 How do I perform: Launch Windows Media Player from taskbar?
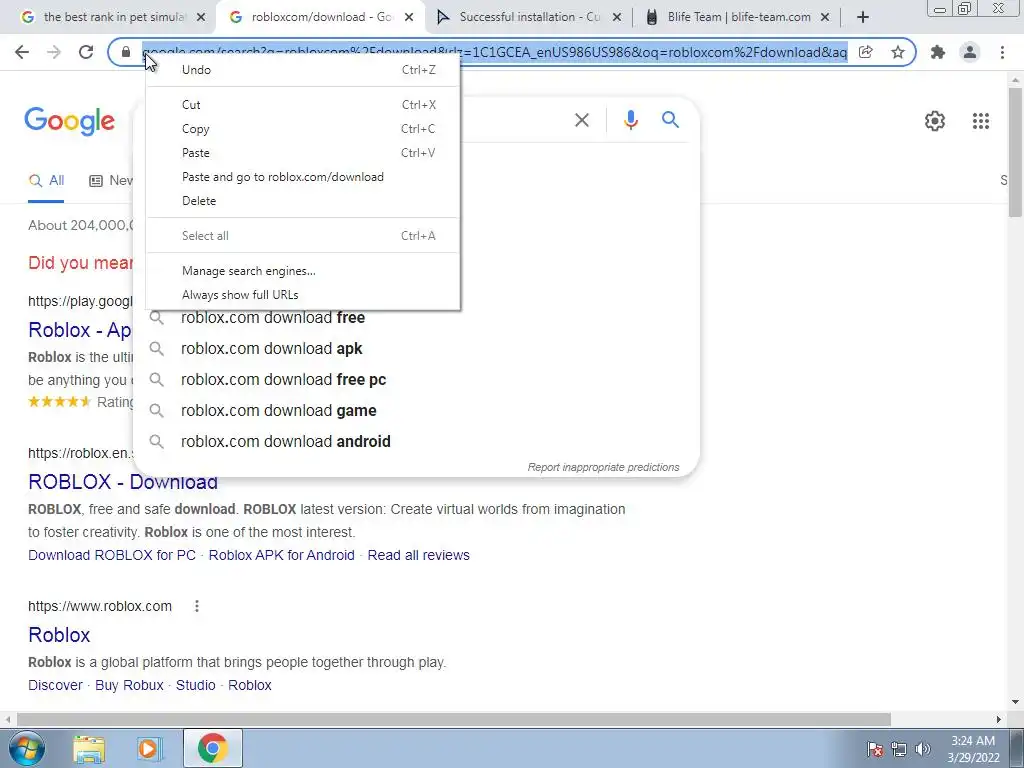pos(149,749)
